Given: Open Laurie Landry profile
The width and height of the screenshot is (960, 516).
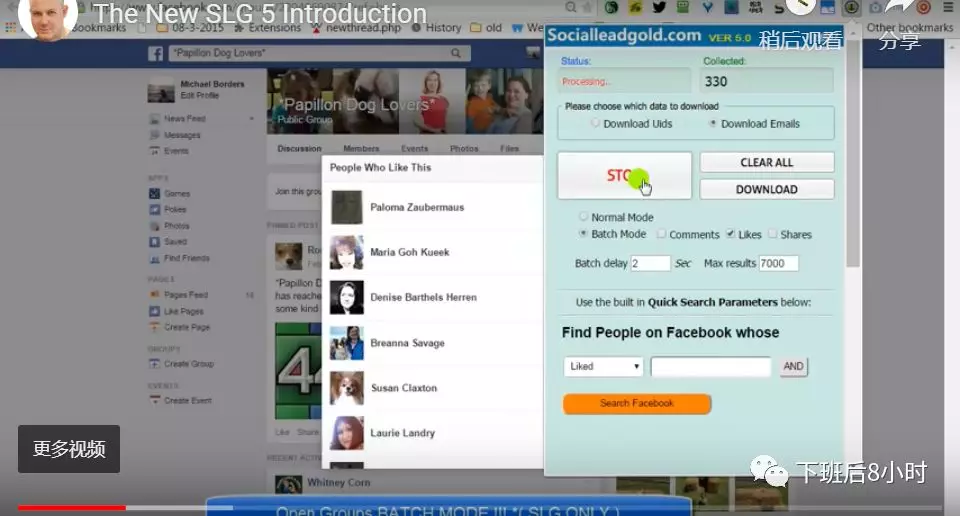Looking at the screenshot, I should 402,433.
